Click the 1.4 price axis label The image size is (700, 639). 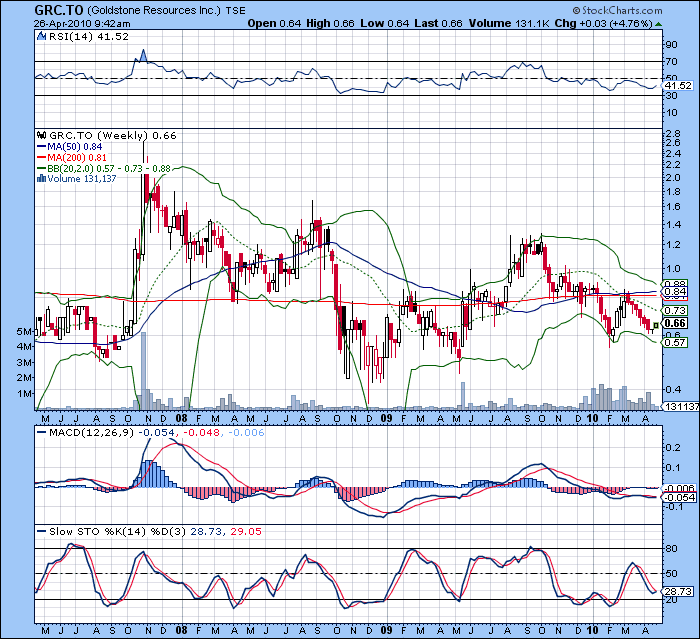(673, 225)
